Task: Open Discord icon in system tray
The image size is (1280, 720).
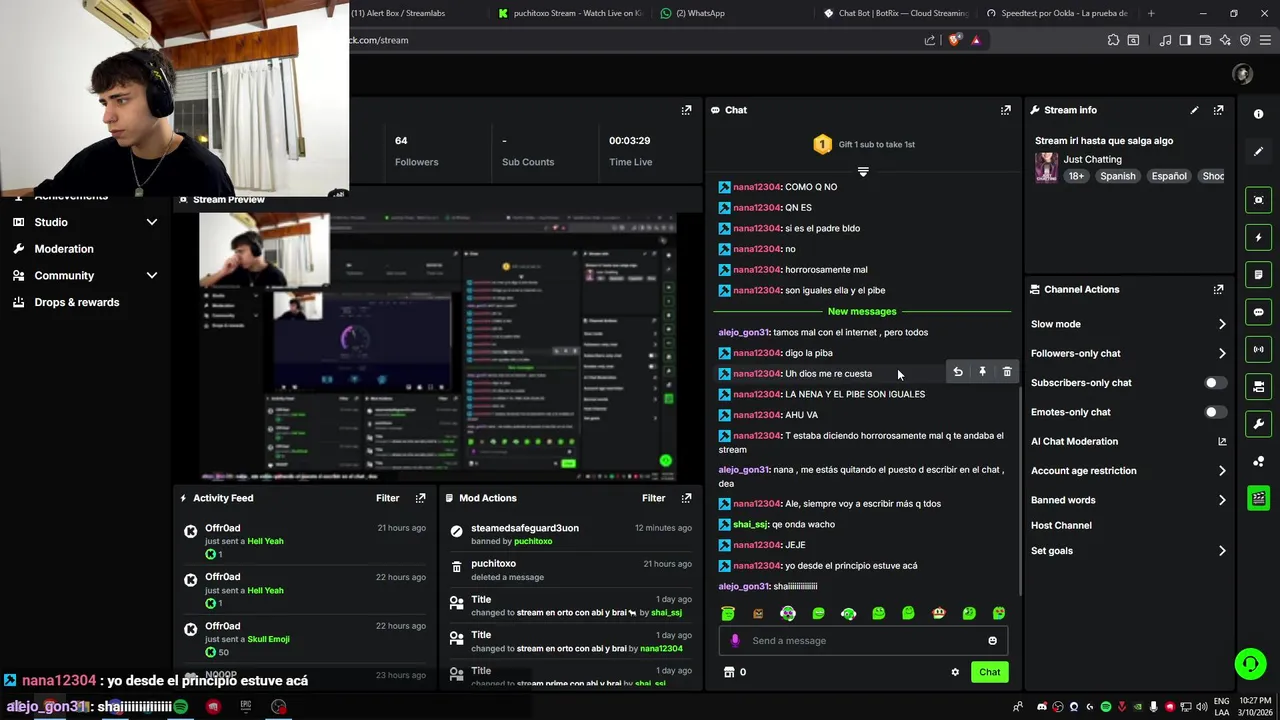Action: (x=1042, y=707)
